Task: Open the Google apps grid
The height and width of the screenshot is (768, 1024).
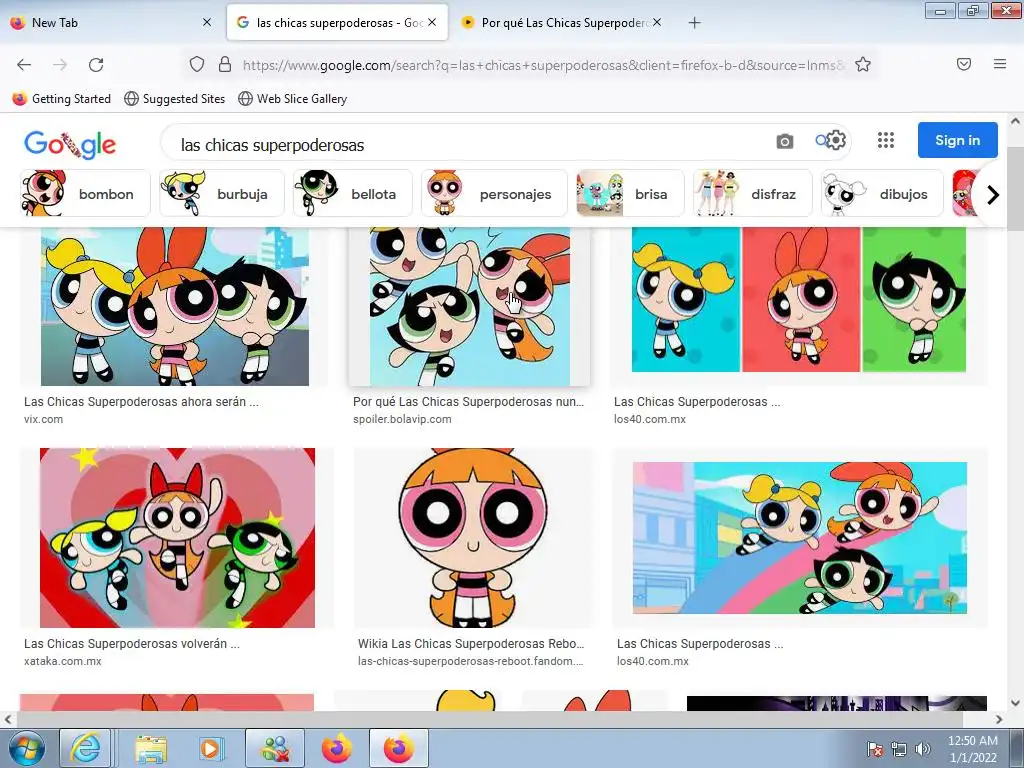Action: [x=886, y=140]
